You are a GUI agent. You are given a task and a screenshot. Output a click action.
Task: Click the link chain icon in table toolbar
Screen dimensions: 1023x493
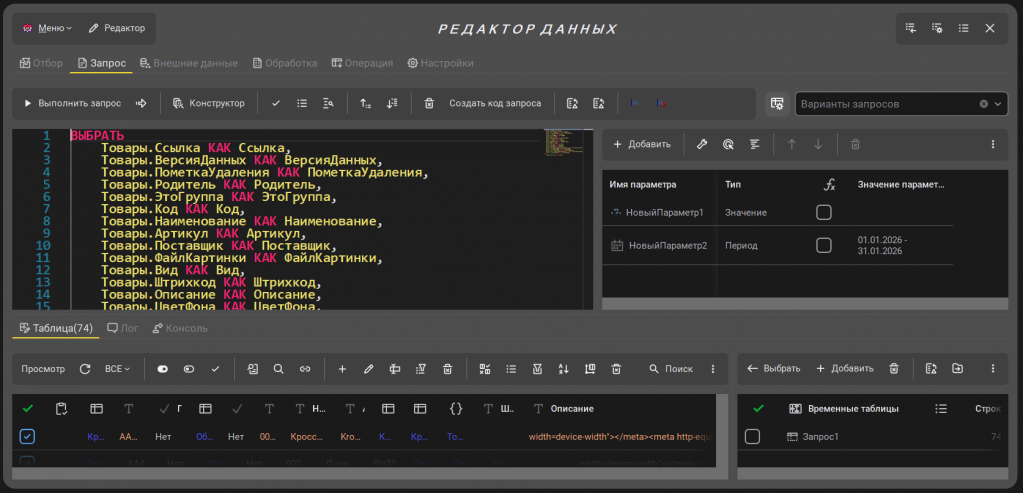[305, 369]
